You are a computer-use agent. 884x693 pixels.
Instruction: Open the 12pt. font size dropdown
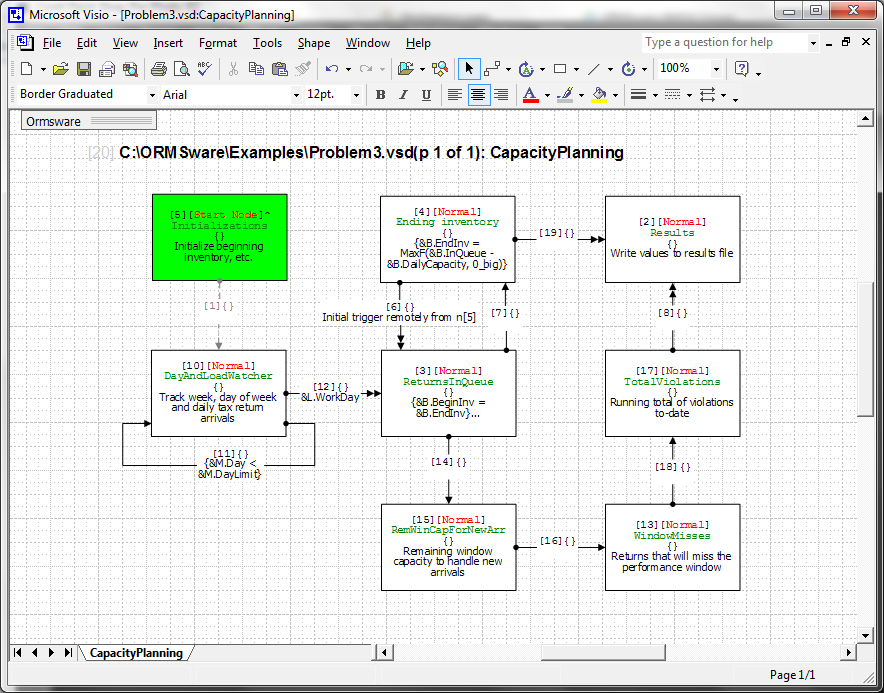click(356, 95)
